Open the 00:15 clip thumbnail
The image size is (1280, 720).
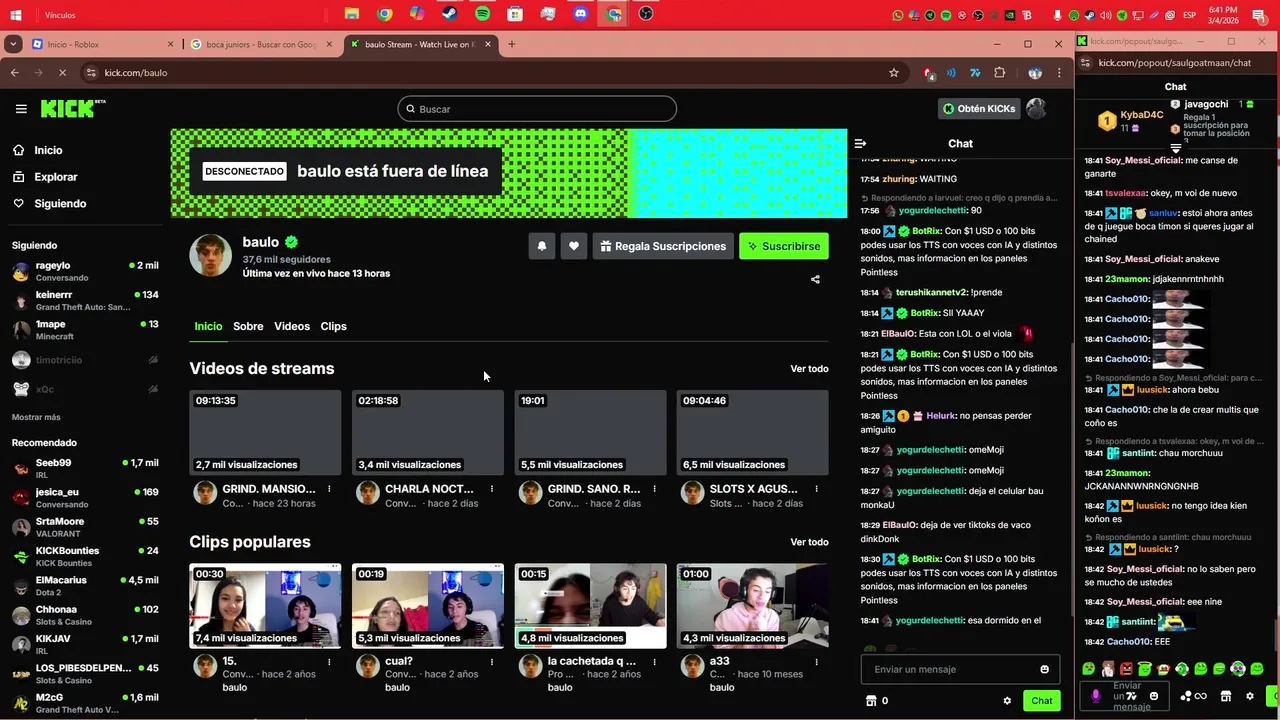pyautogui.click(x=590, y=605)
